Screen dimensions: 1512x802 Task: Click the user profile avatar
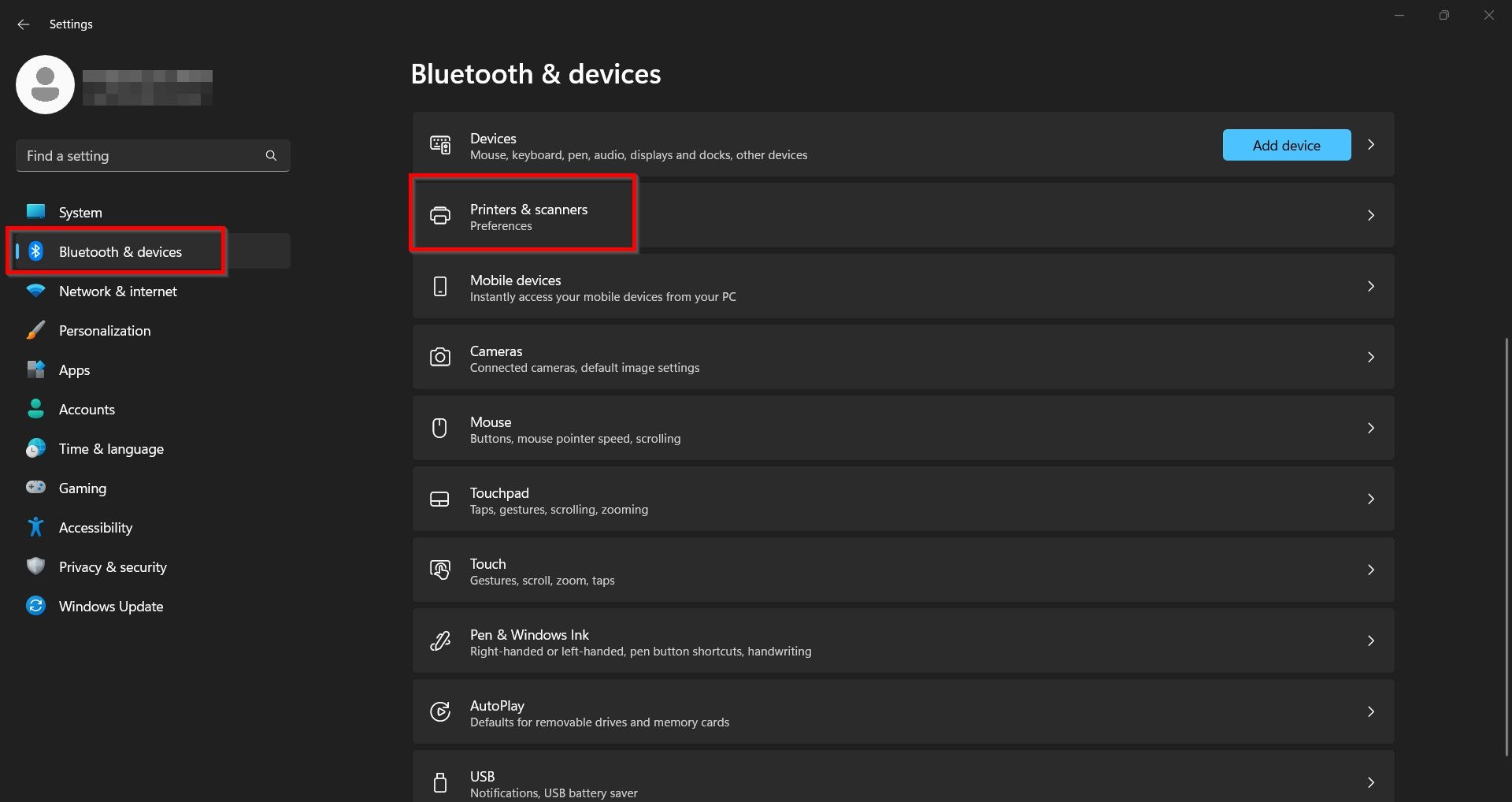point(45,85)
